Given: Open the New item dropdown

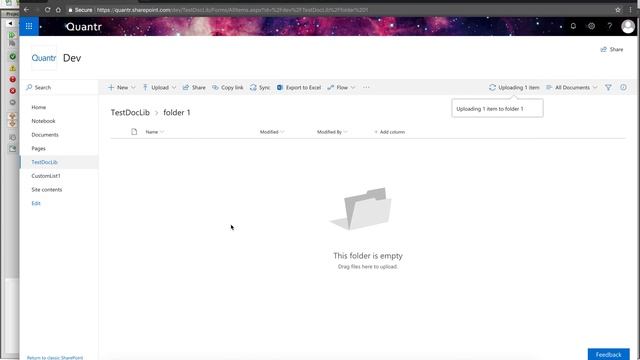Looking at the screenshot, I should point(122,87).
